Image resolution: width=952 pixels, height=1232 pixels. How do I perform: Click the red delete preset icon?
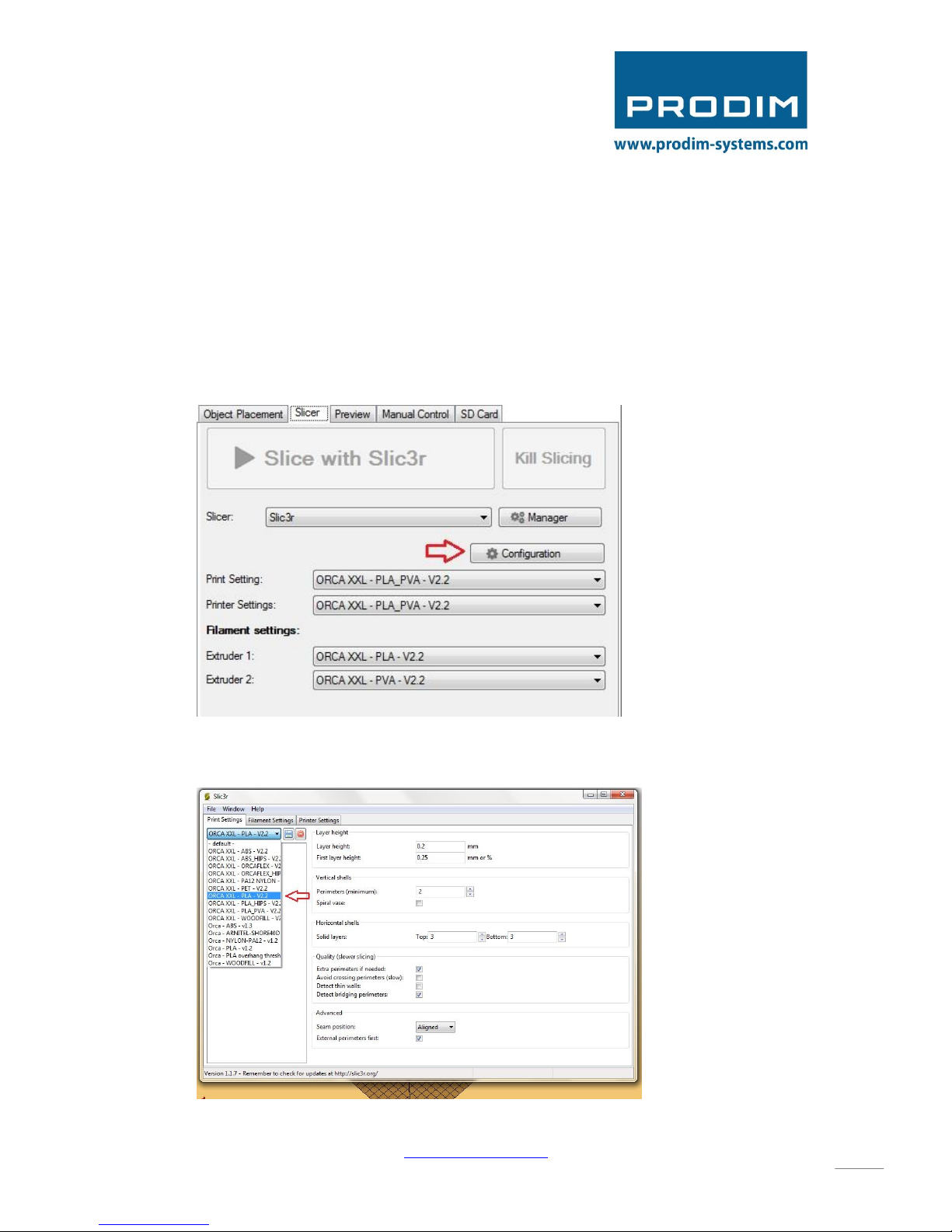[x=301, y=834]
